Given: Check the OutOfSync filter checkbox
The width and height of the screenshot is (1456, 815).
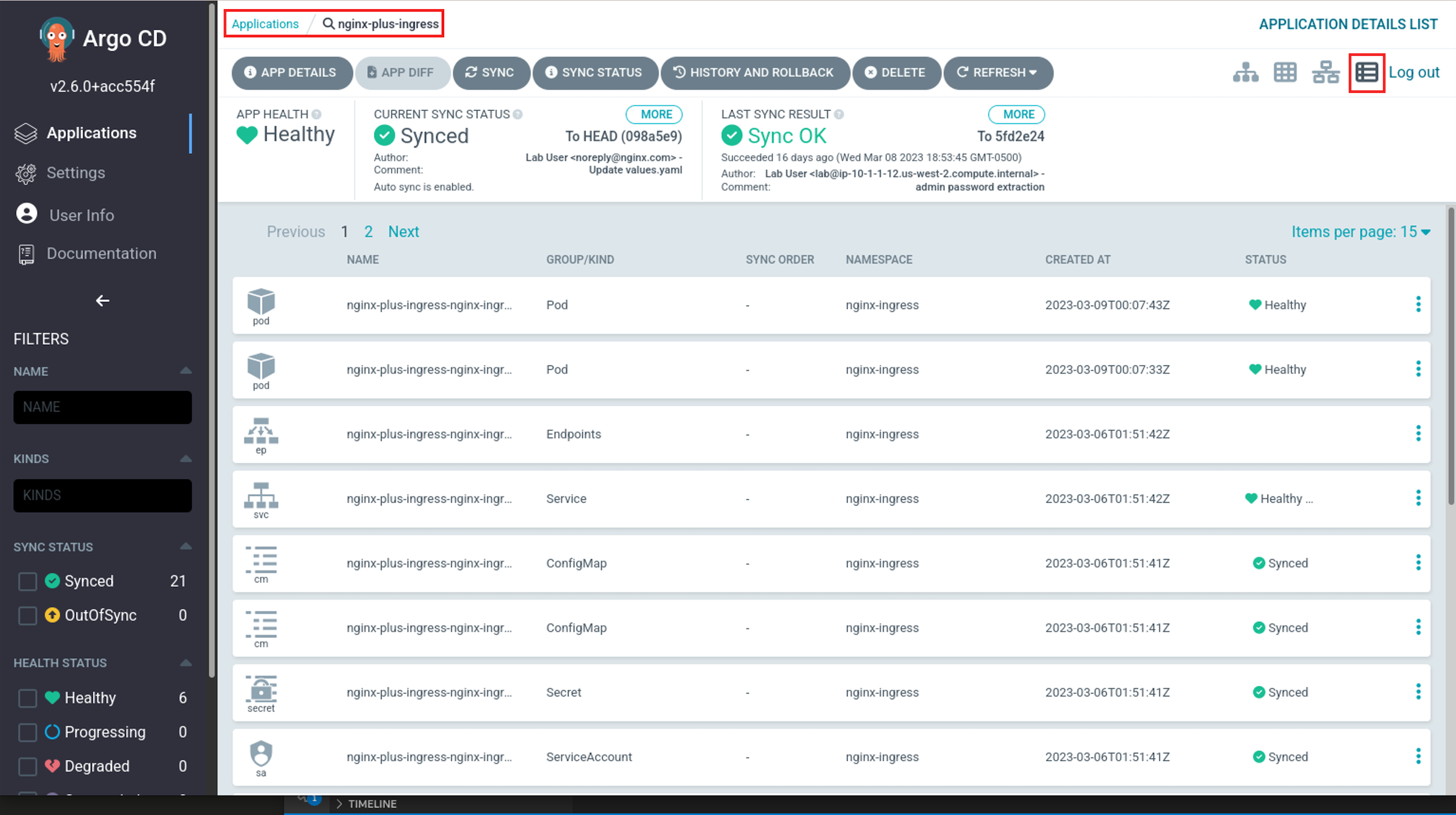Looking at the screenshot, I should pyautogui.click(x=27, y=616).
